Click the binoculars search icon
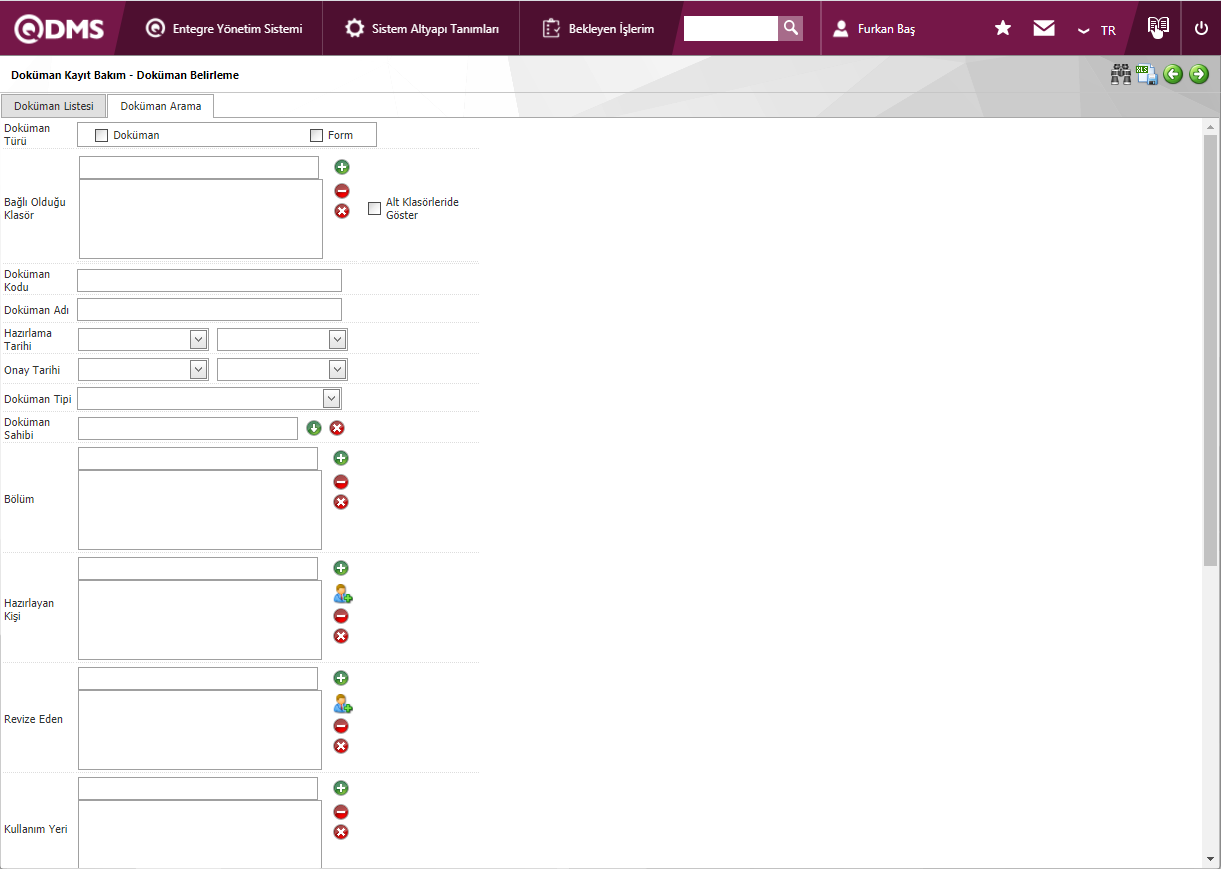 pyautogui.click(x=1121, y=74)
